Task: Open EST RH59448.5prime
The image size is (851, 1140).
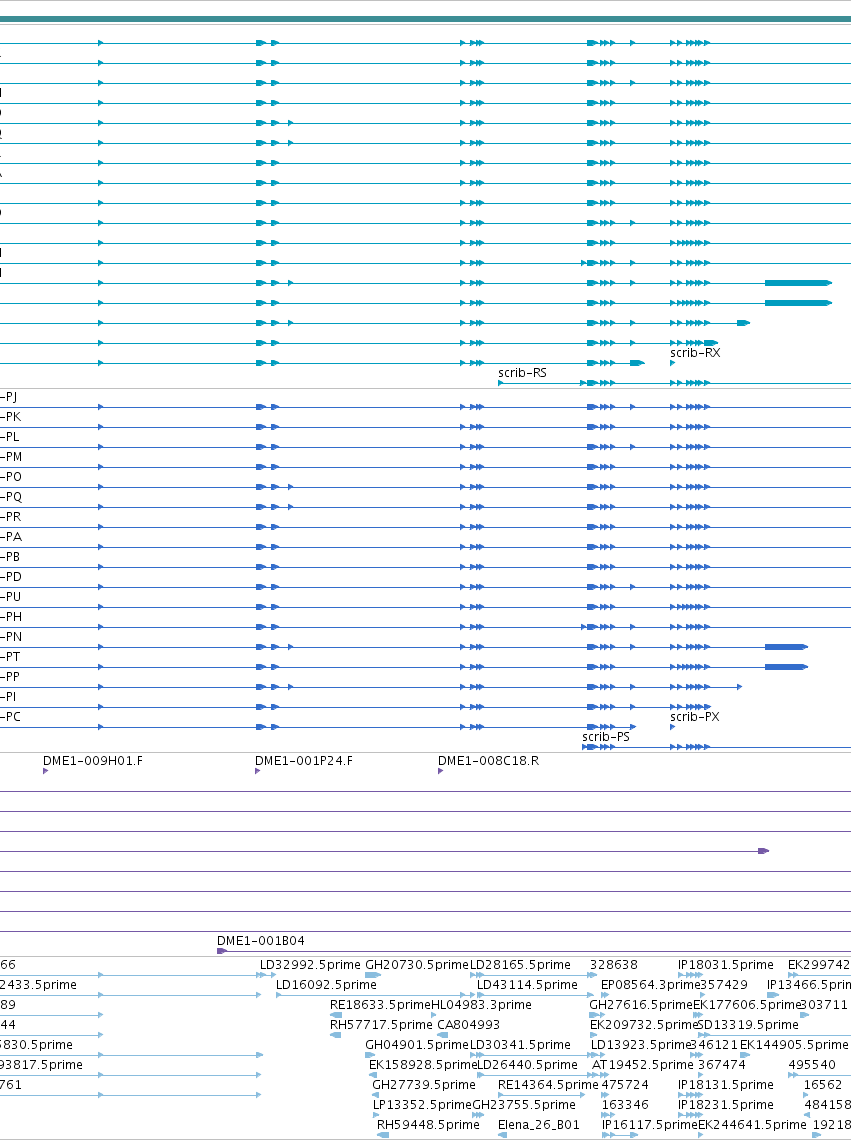Action: tap(428, 1125)
